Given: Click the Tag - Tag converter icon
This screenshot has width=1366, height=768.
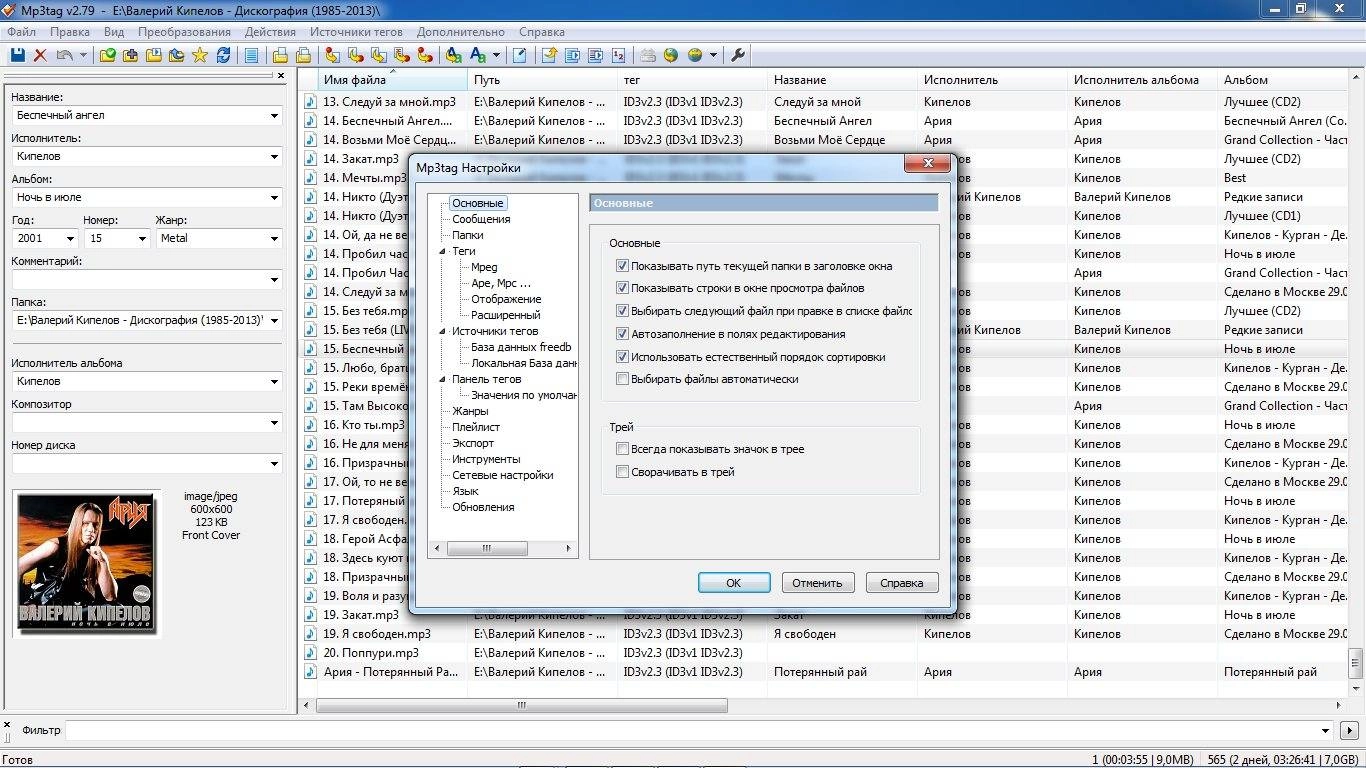Looking at the screenshot, I should pos(425,55).
